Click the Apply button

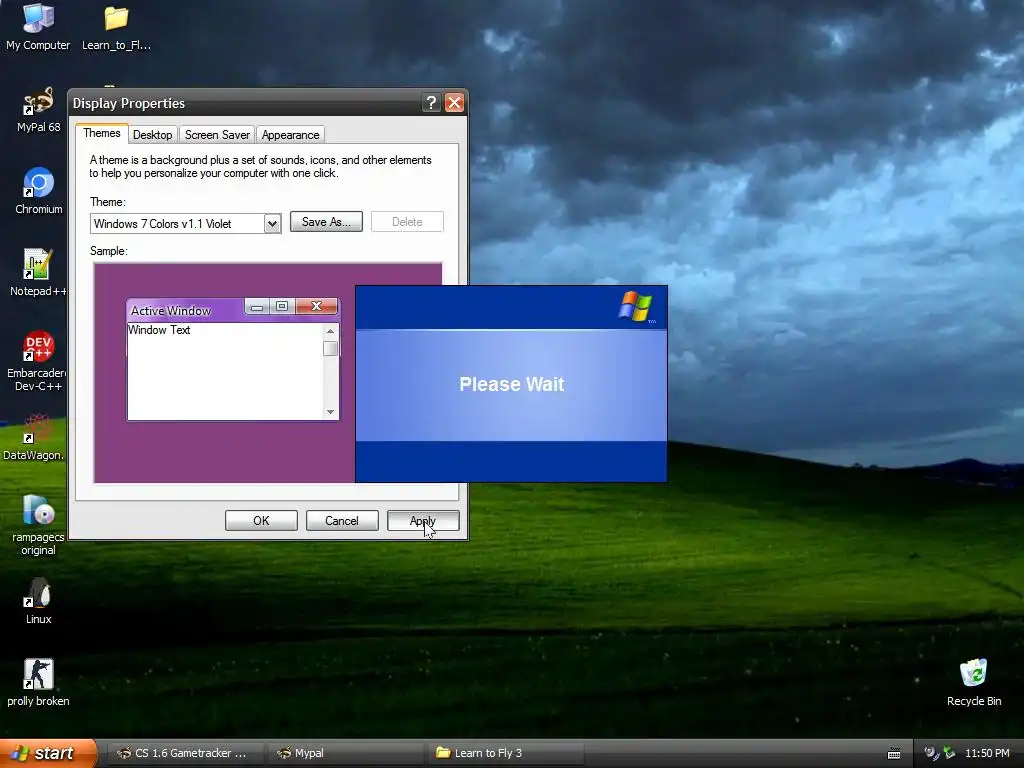(x=423, y=520)
